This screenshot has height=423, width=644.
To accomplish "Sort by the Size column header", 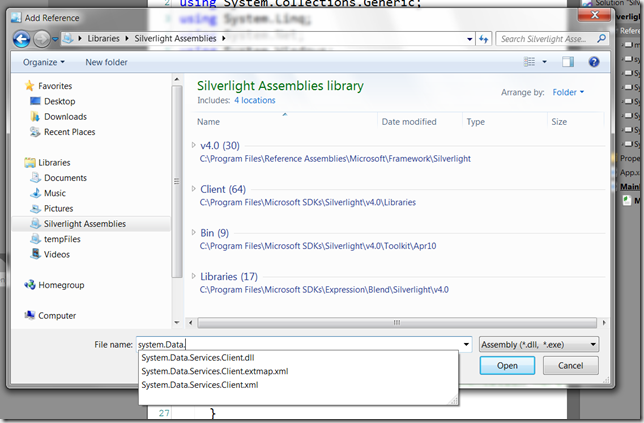I will tap(559, 122).
